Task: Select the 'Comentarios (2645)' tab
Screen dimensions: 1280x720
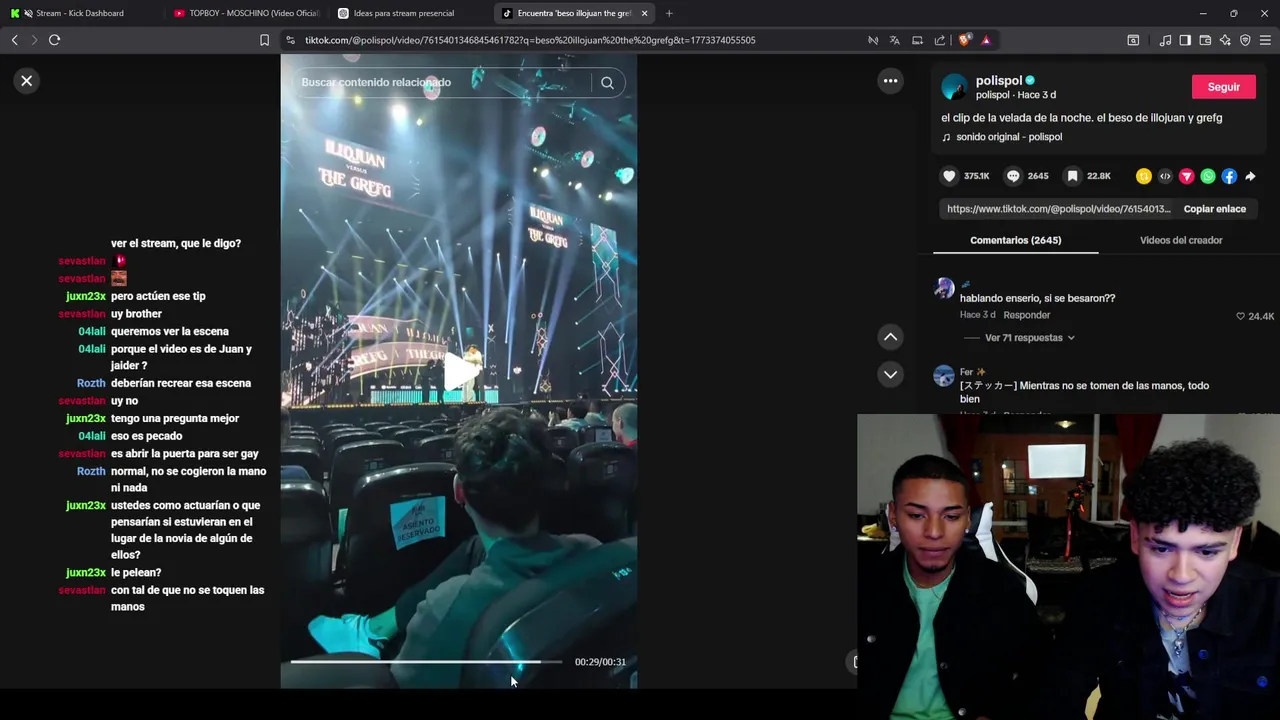Action: [1015, 240]
